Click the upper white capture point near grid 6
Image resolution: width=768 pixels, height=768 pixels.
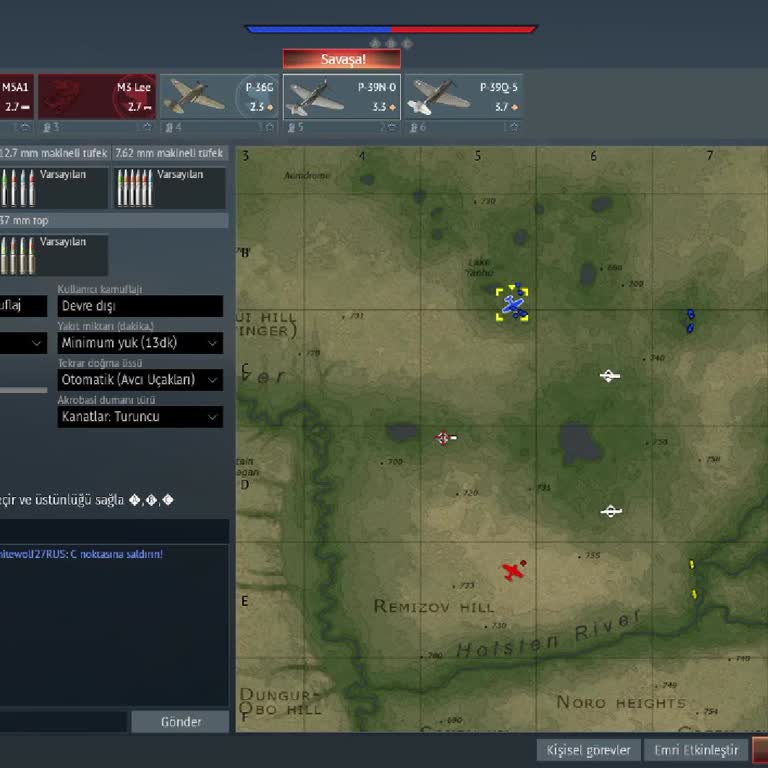click(x=610, y=376)
